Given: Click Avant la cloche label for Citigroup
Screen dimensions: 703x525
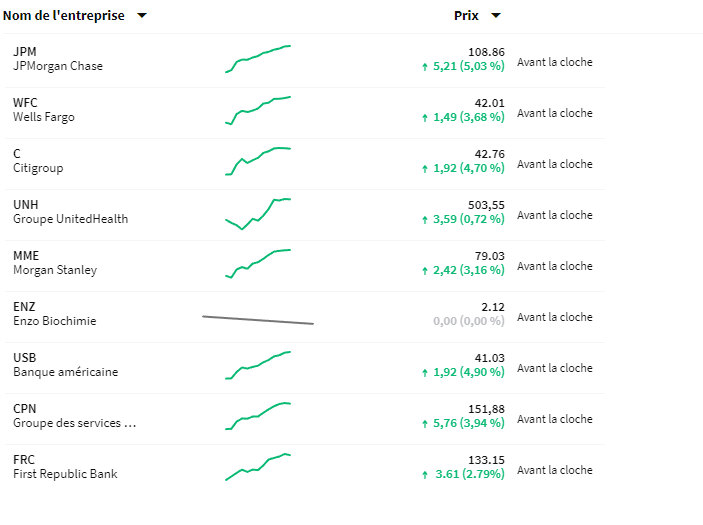Looking at the screenshot, I should coord(555,164).
